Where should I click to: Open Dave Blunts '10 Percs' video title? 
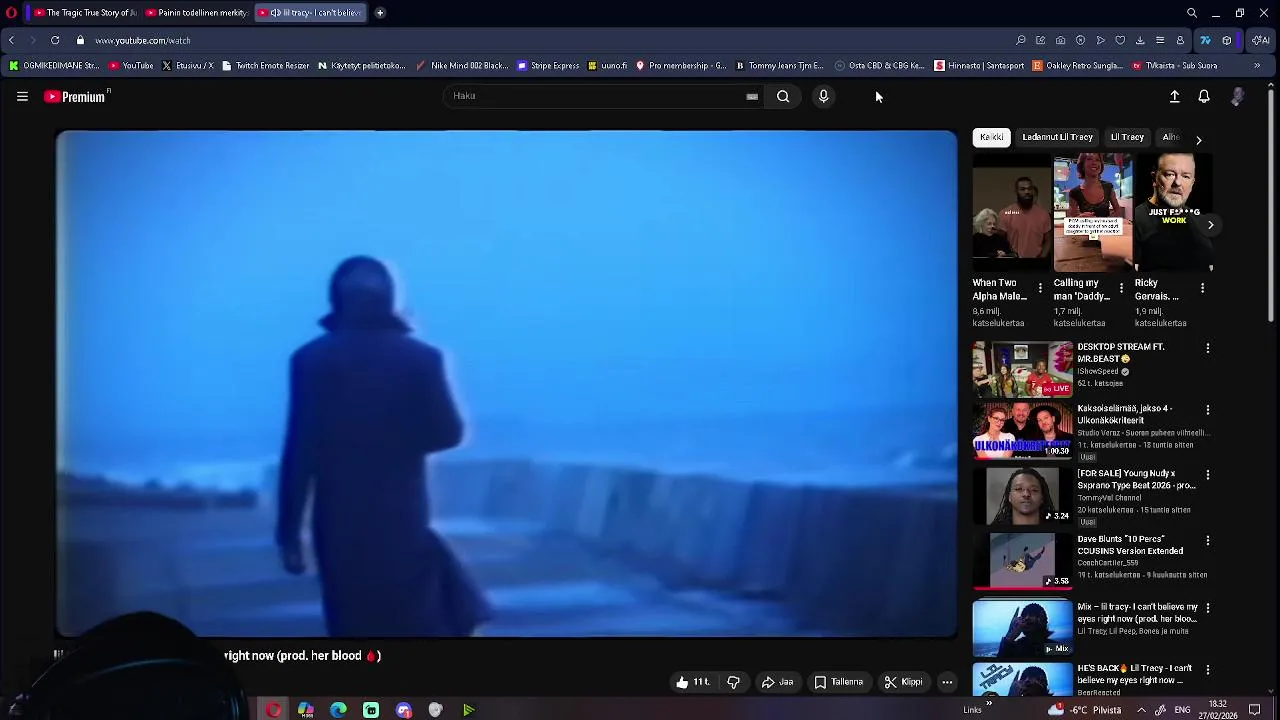[x=1130, y=545]
